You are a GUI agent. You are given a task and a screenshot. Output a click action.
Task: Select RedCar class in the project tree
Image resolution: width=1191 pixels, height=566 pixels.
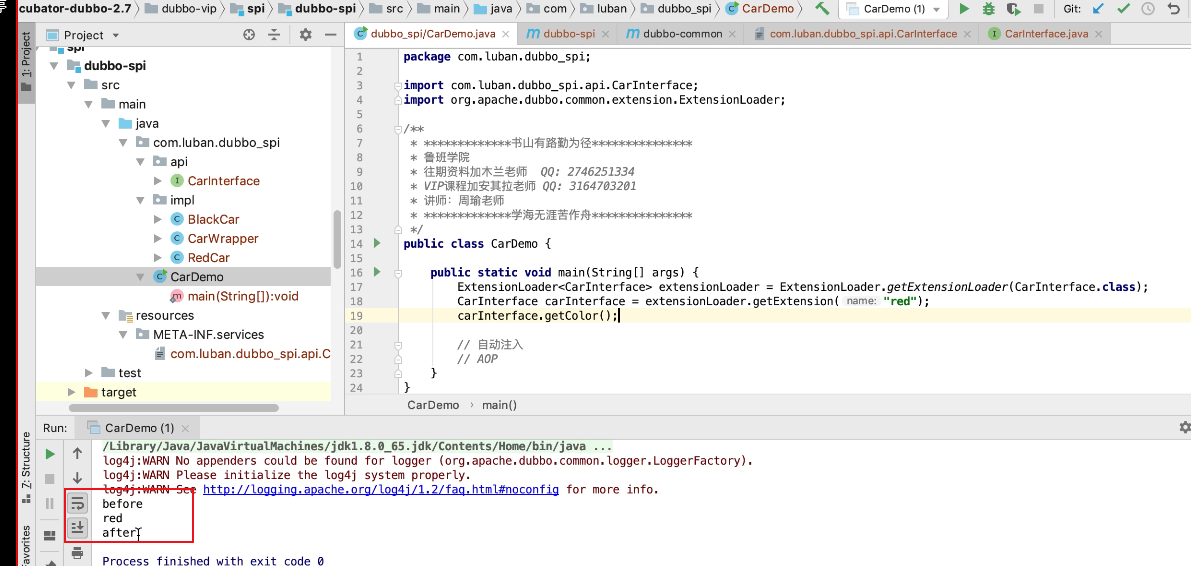(209, 258)
